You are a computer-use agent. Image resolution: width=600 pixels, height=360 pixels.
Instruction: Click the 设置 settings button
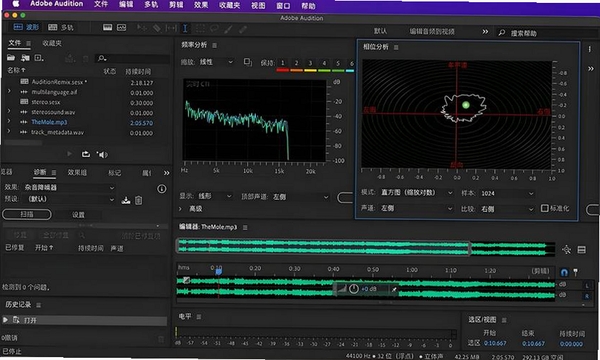point(78,215)
